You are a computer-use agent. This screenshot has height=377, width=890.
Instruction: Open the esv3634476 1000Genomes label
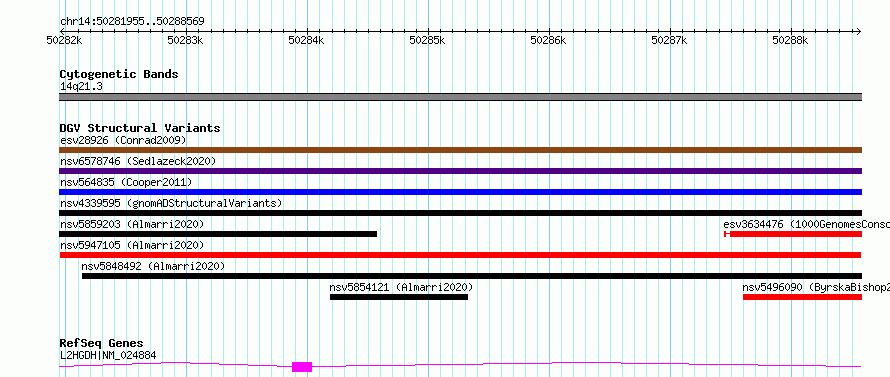(x=807, y=224)
